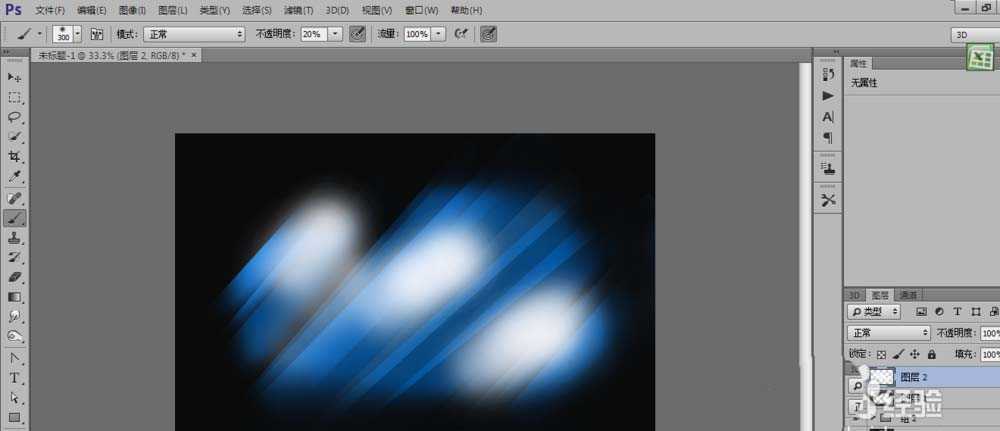The image size is (1000, 431).
Task: Select the Gradient tool
Action: click(x=15, y=297)
